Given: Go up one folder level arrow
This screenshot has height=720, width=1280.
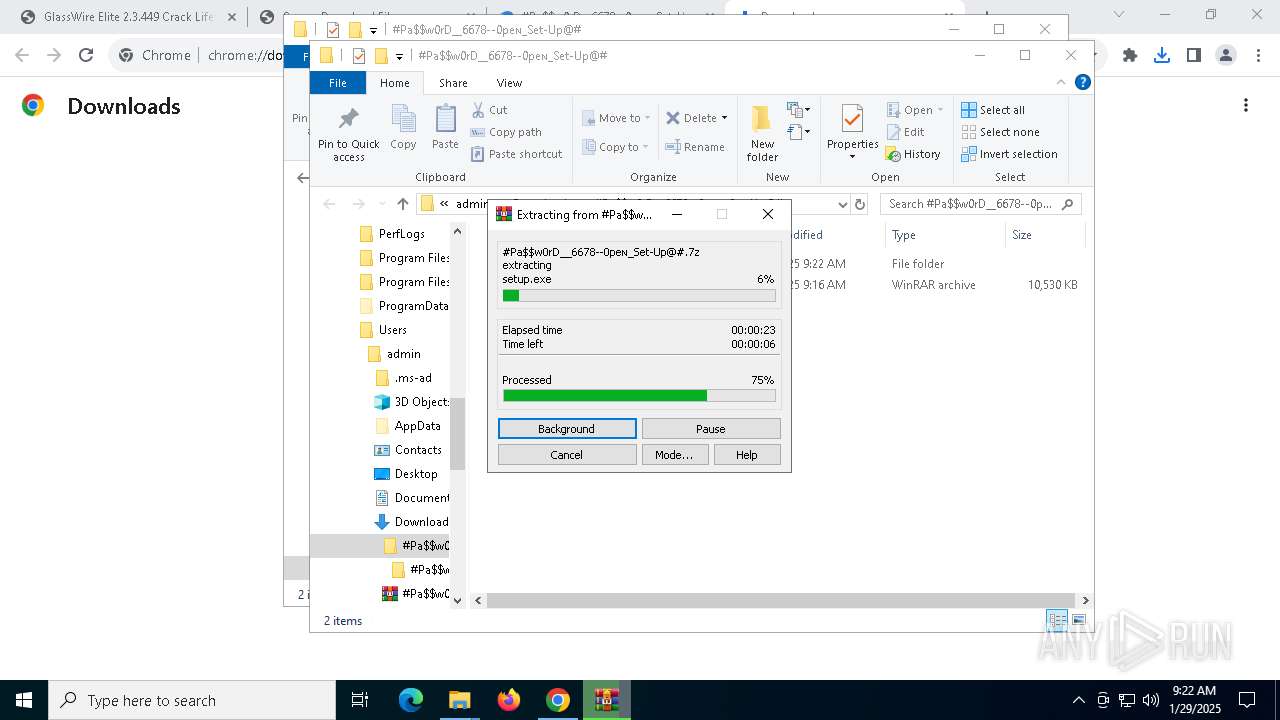Looking at the screenshot, I should 402,204.
